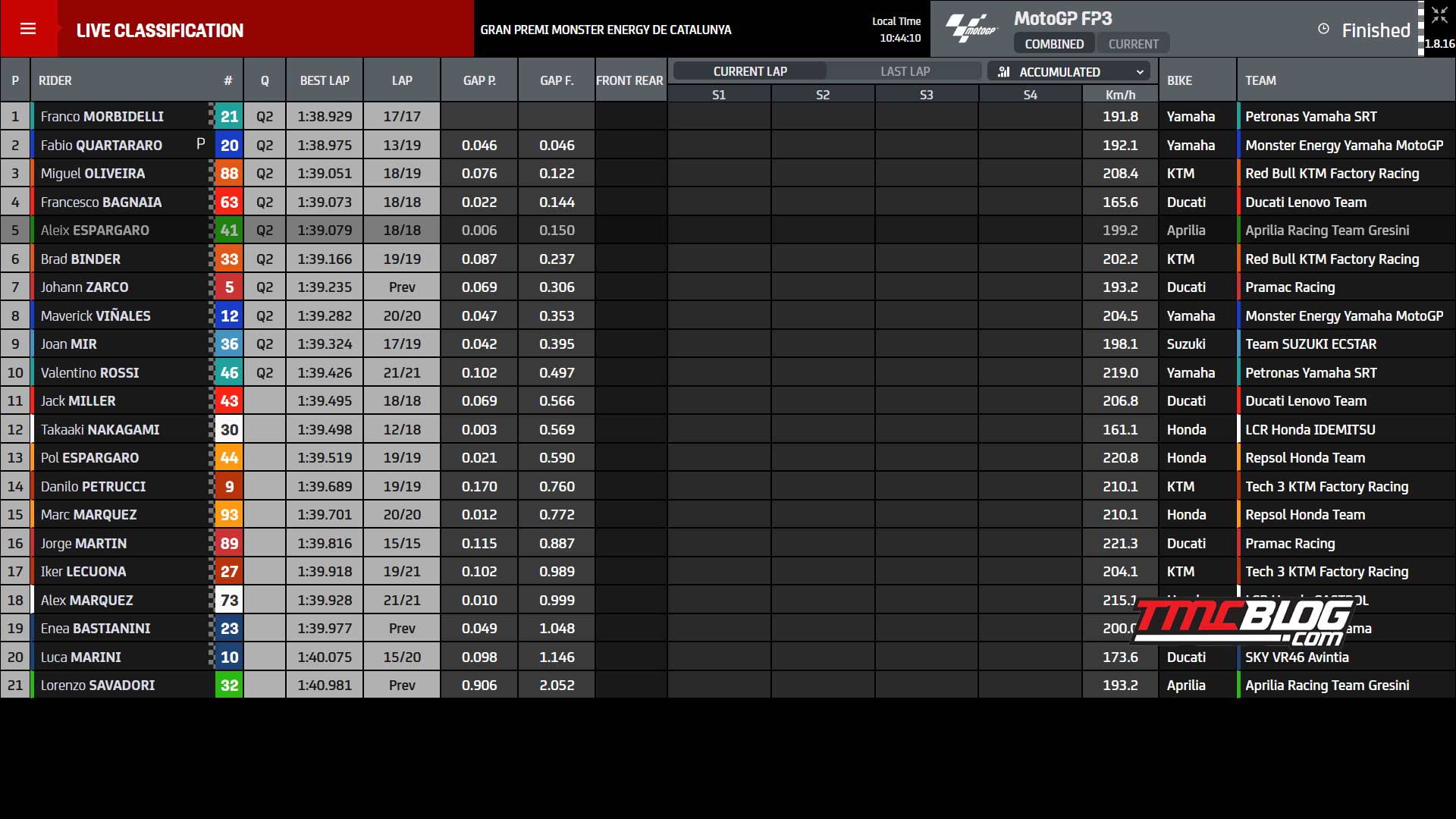Screen dimensions: 1456x819
Task: Select rider Maverick VIÑALES
Action: click(x=96, y=315)
